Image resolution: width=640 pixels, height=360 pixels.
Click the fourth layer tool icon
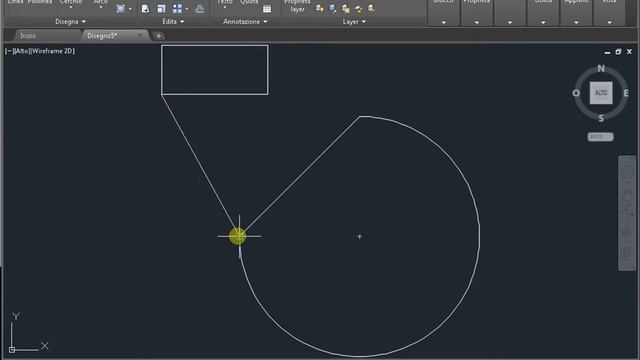click(359, 9)
